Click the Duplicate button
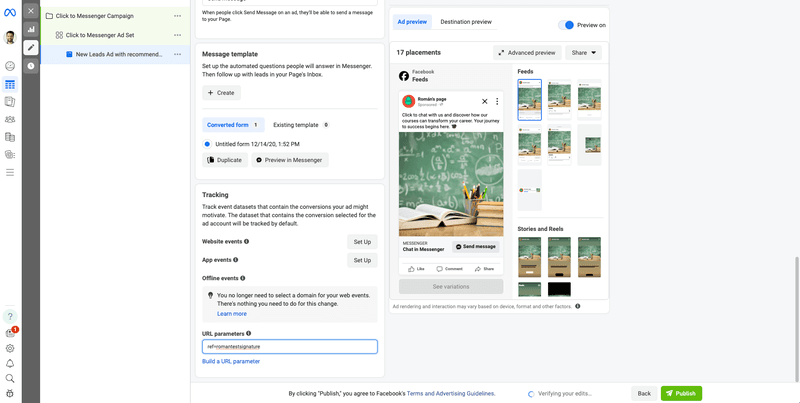The height and width of the screenshot is (403, 800). [x=225, y=160]
